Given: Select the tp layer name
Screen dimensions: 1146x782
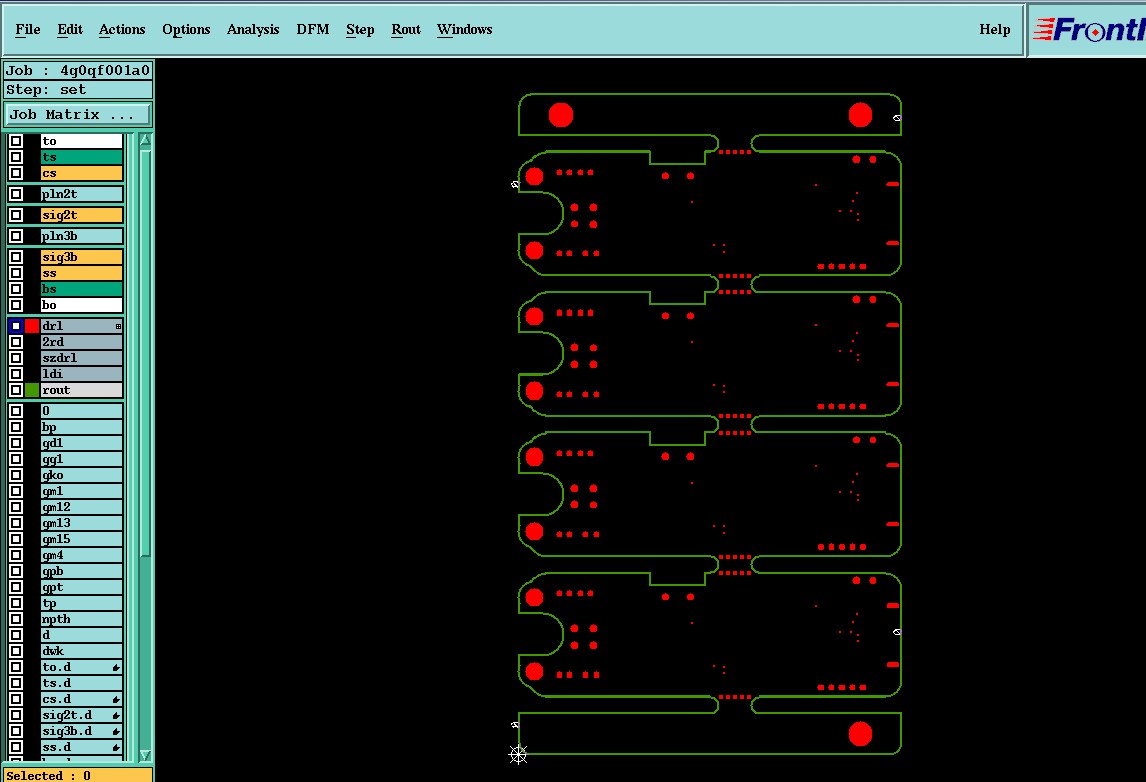Looking at the screenshot, I should click(x=81, y=604).
